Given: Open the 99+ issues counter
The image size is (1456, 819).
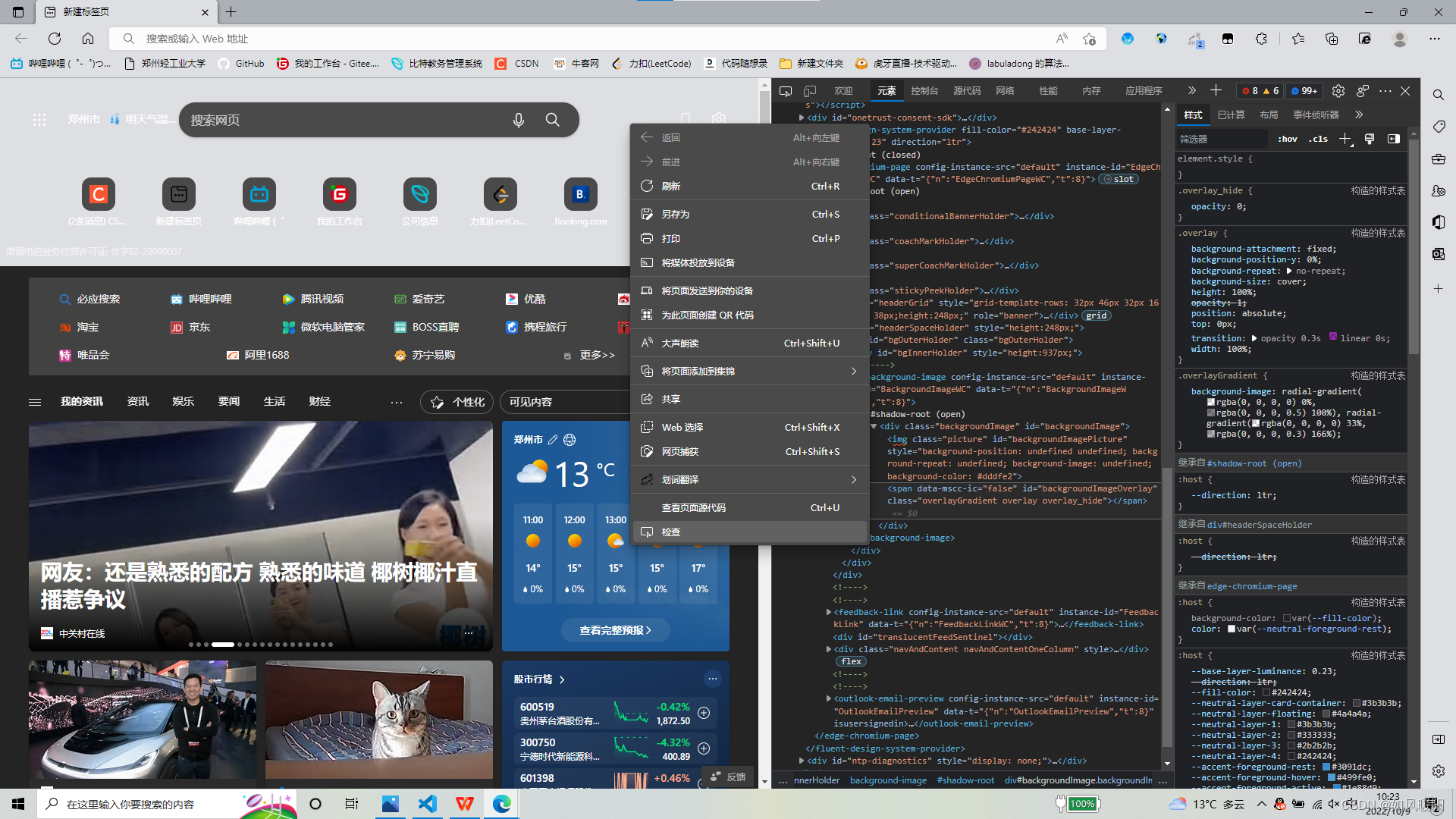Looking at the screenshot, I should coord(1304,91).
